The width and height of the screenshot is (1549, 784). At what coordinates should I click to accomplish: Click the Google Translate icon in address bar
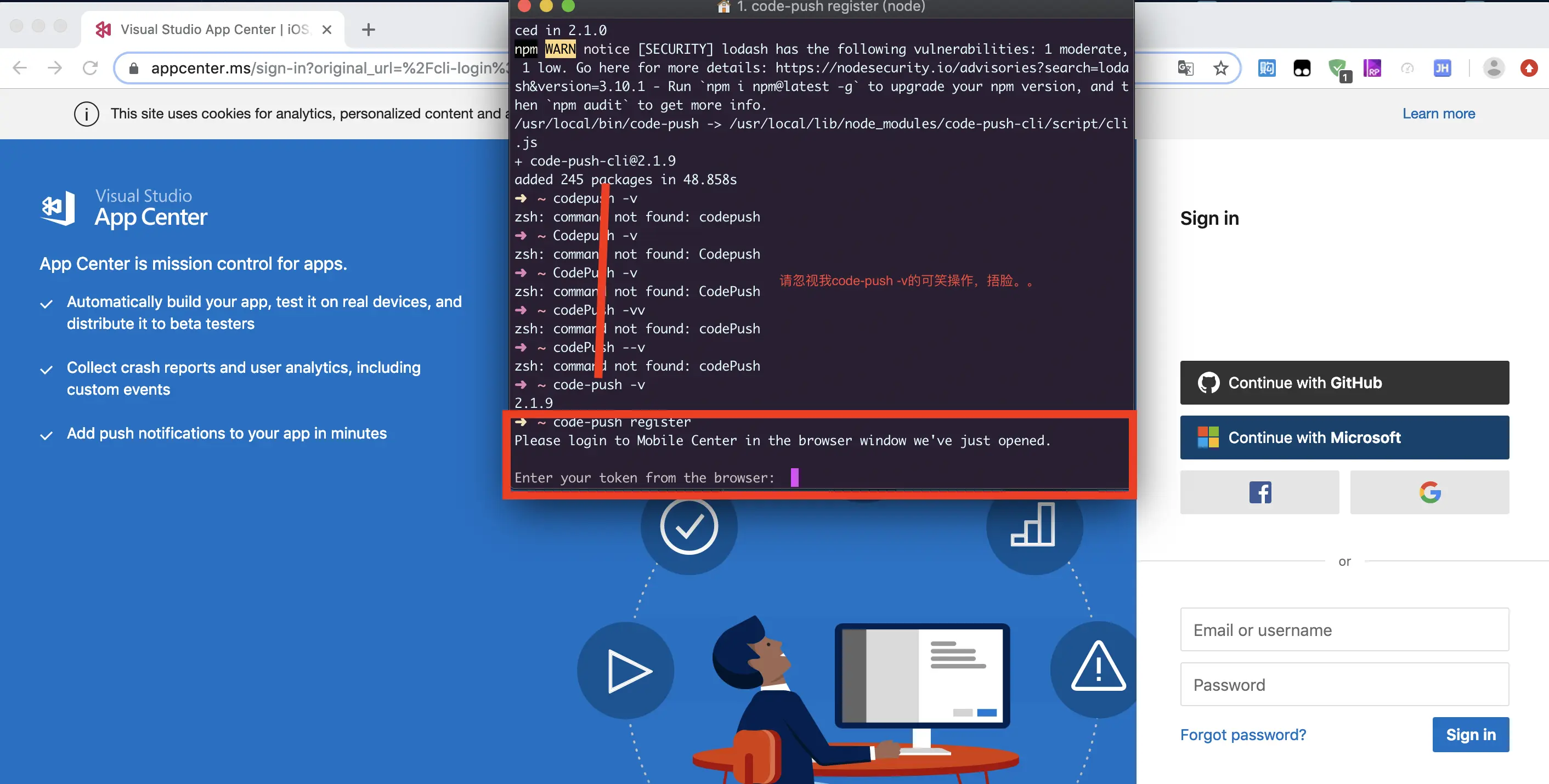(x=1185, y=68)
